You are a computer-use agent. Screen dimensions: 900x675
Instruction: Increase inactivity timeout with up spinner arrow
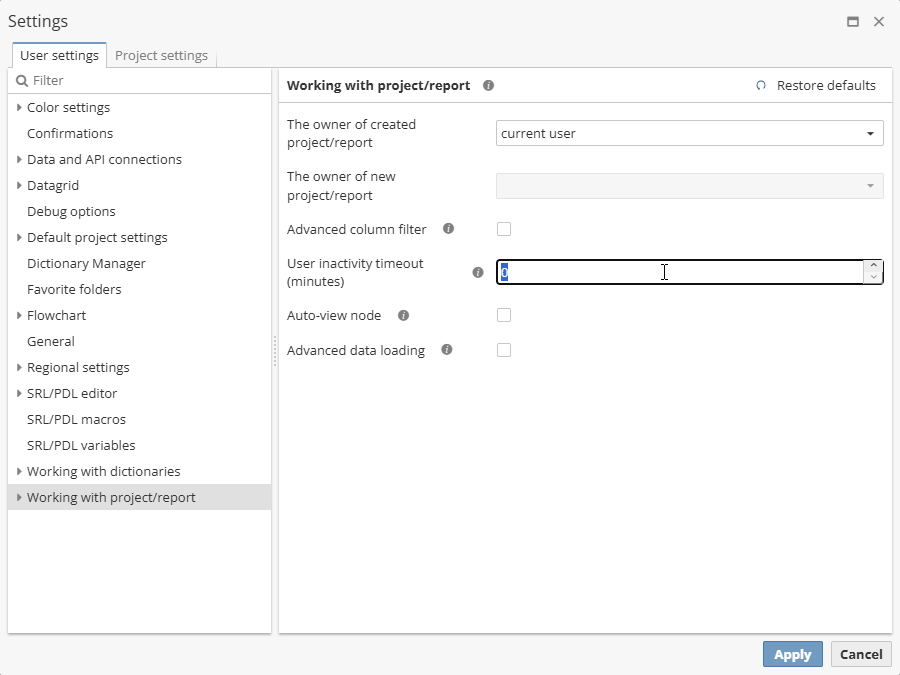pyautogui.click(x=874, y=266)
